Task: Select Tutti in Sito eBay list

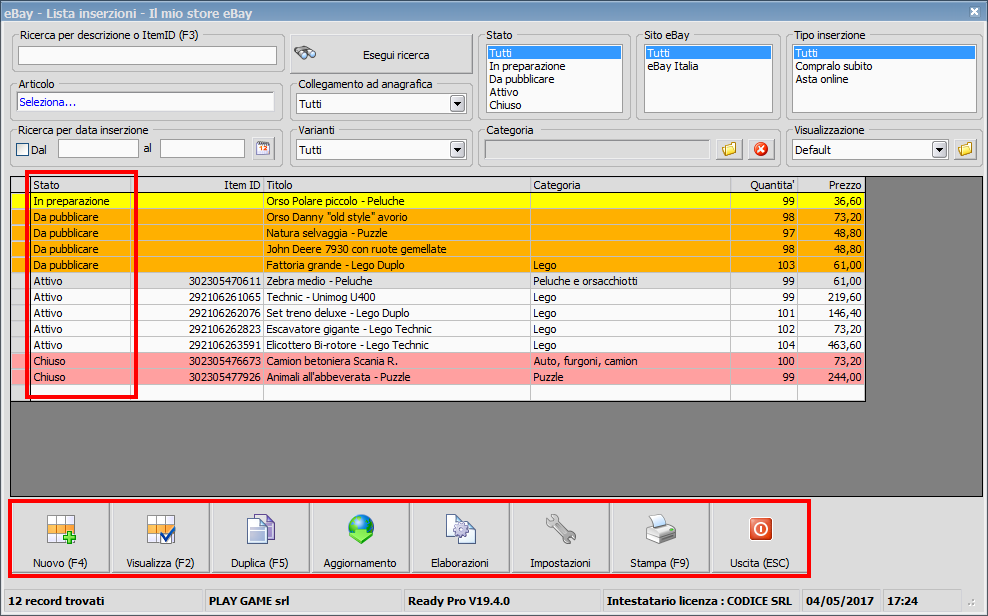Action: (x=708, y=53)
